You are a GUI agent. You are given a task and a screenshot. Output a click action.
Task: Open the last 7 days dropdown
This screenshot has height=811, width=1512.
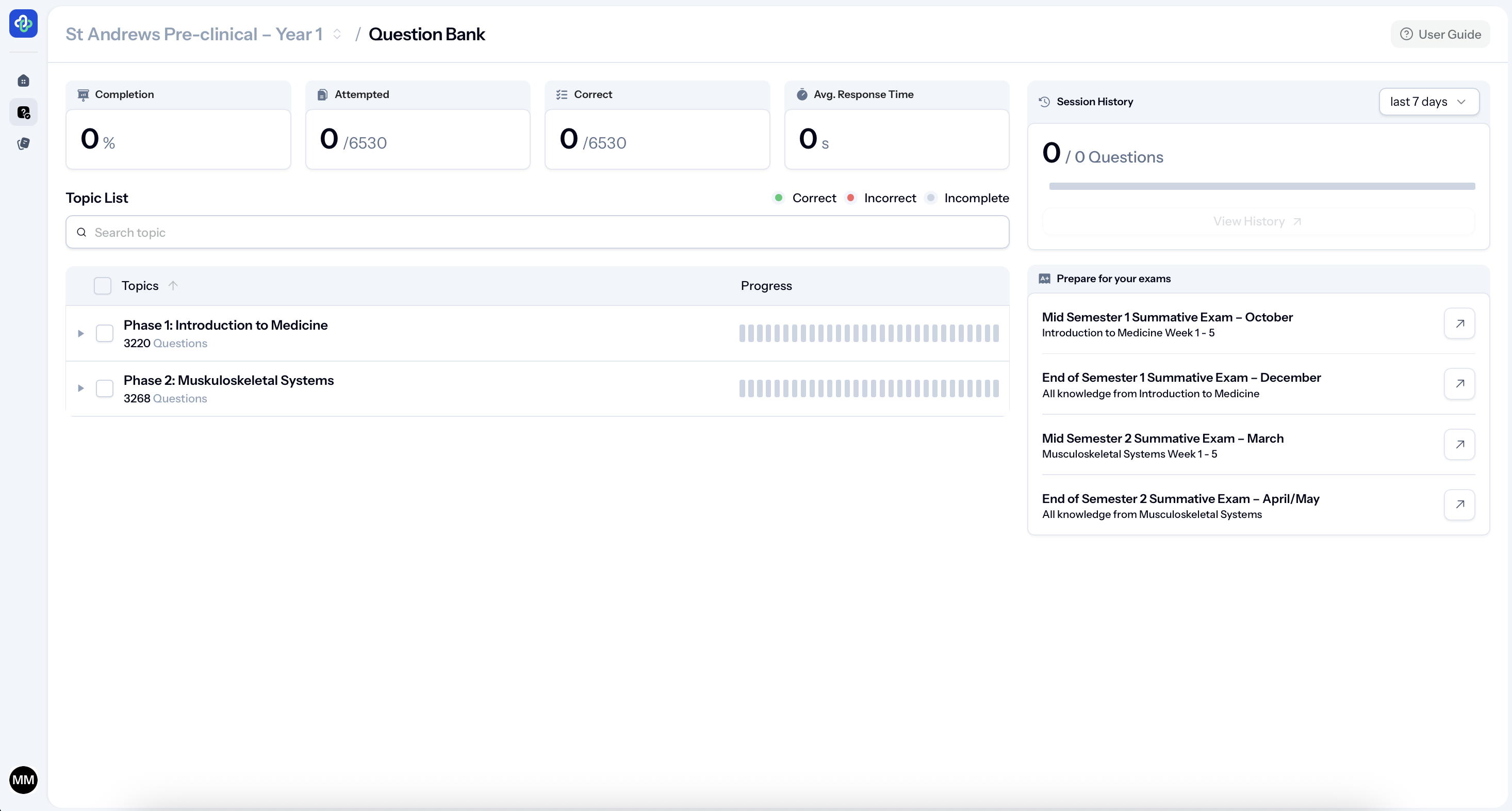[x=1428, y=102]
